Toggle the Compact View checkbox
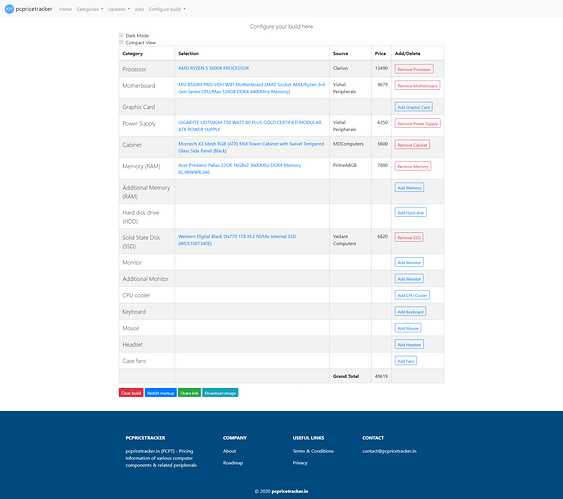 click(121, 42)
